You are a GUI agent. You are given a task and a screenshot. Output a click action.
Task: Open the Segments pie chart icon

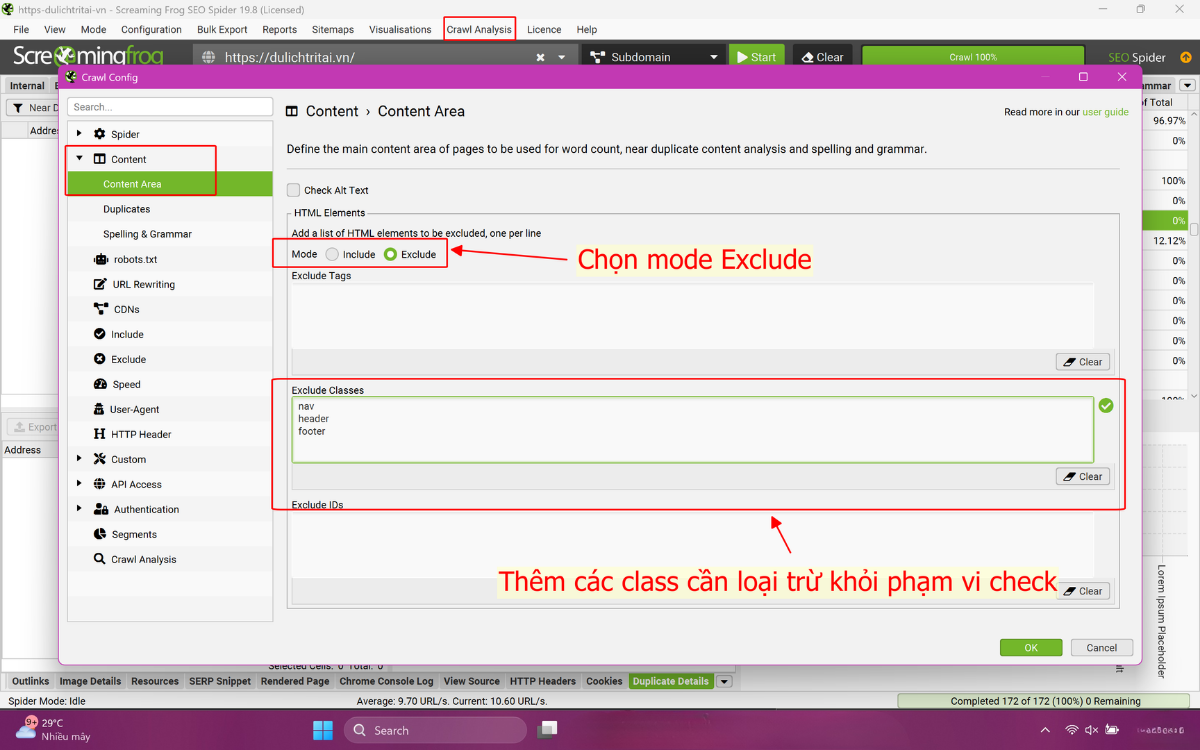click(100, 534)
